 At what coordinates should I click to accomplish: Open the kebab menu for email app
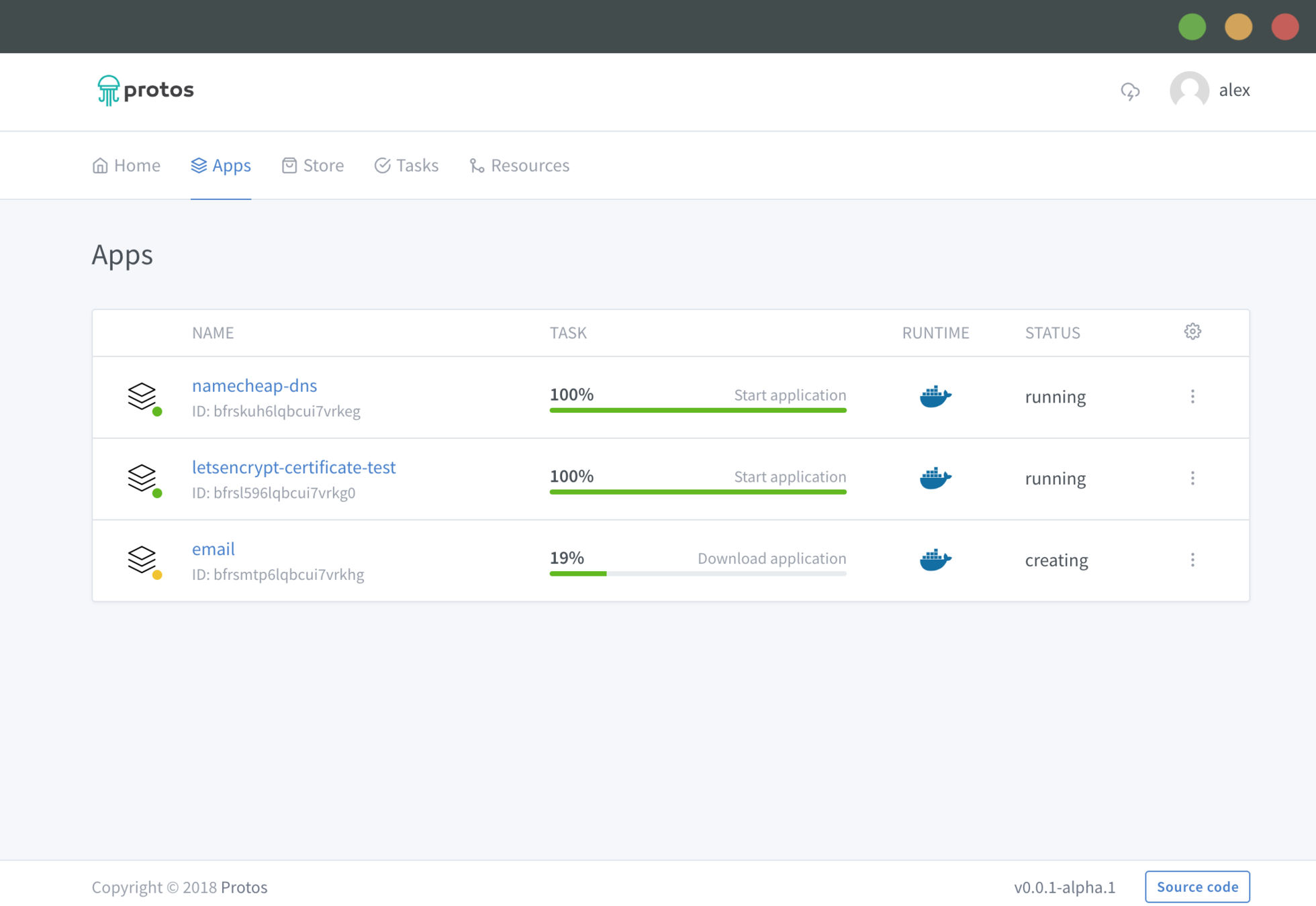1192,560
